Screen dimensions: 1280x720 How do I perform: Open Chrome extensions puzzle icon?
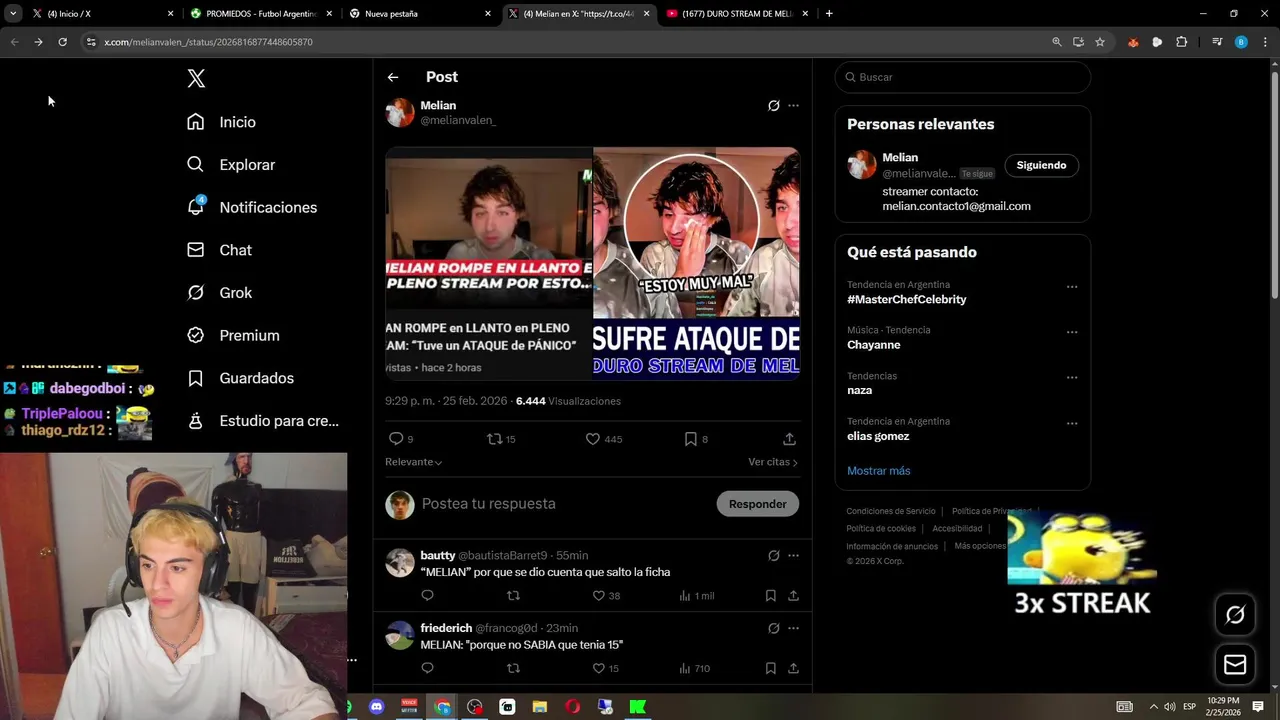pos(1182,42)
